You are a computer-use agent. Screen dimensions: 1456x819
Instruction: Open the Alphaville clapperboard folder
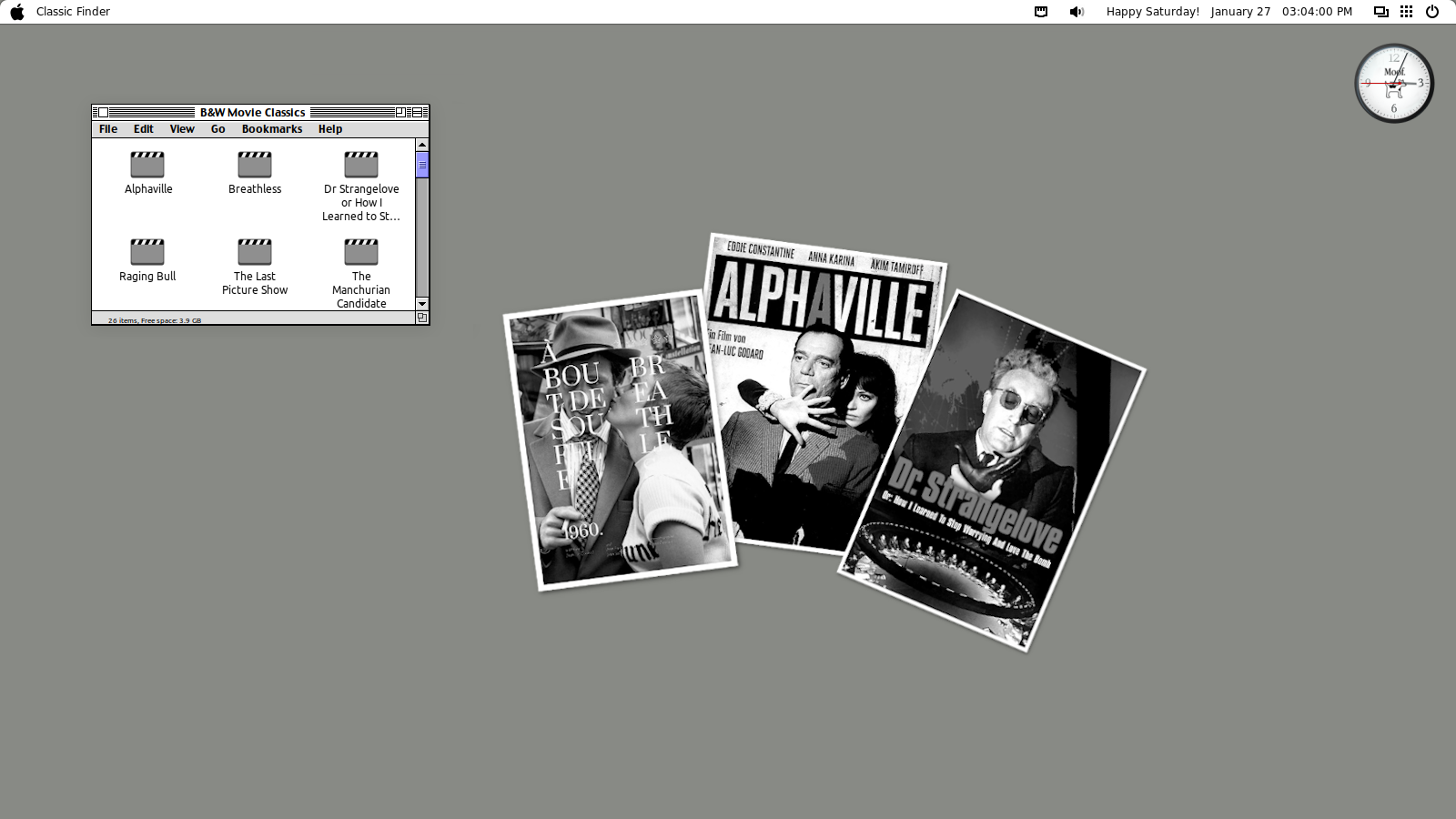[x=147, y=165]
